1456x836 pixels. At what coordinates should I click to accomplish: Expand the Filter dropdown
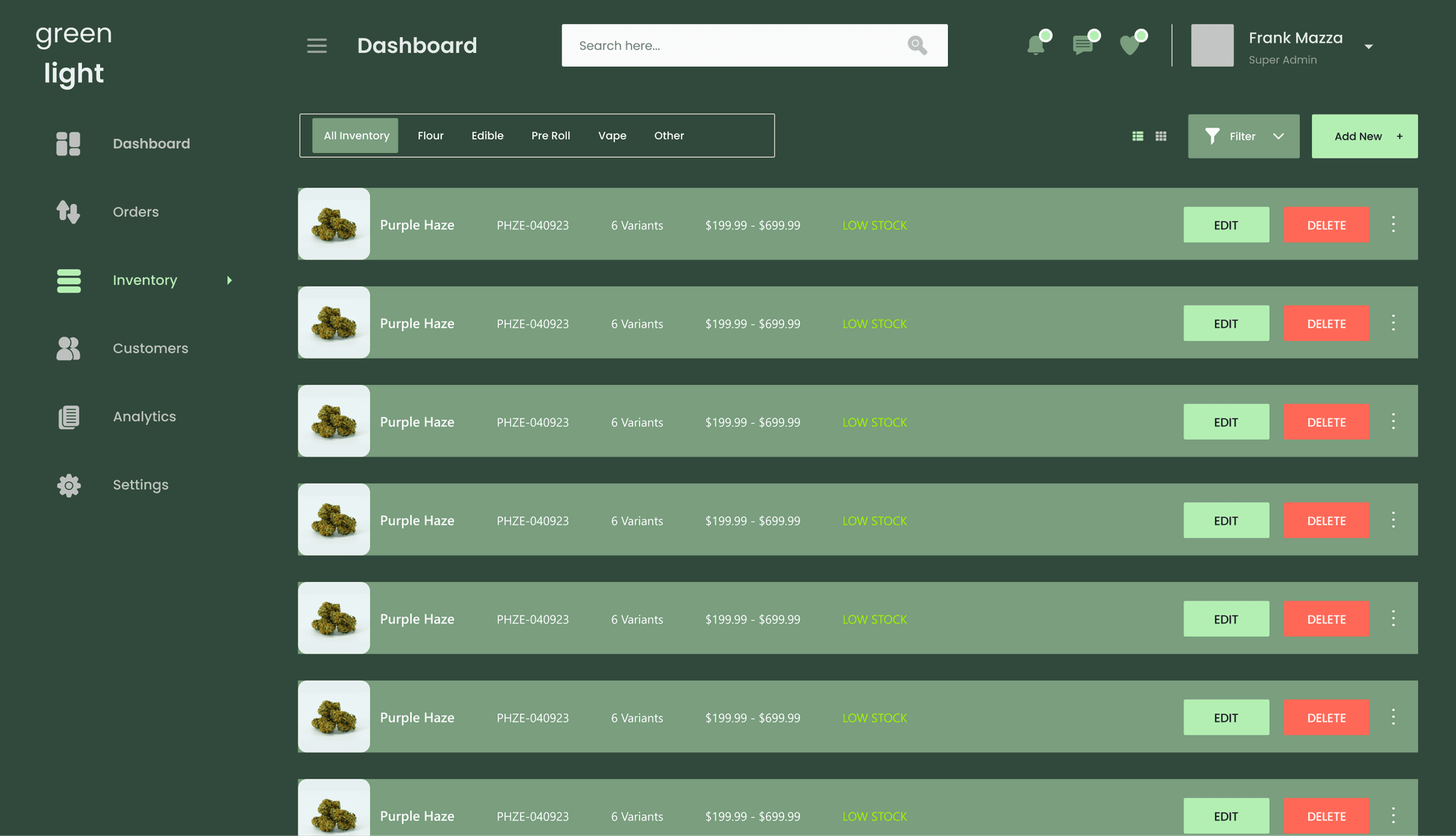point(1279,136)
